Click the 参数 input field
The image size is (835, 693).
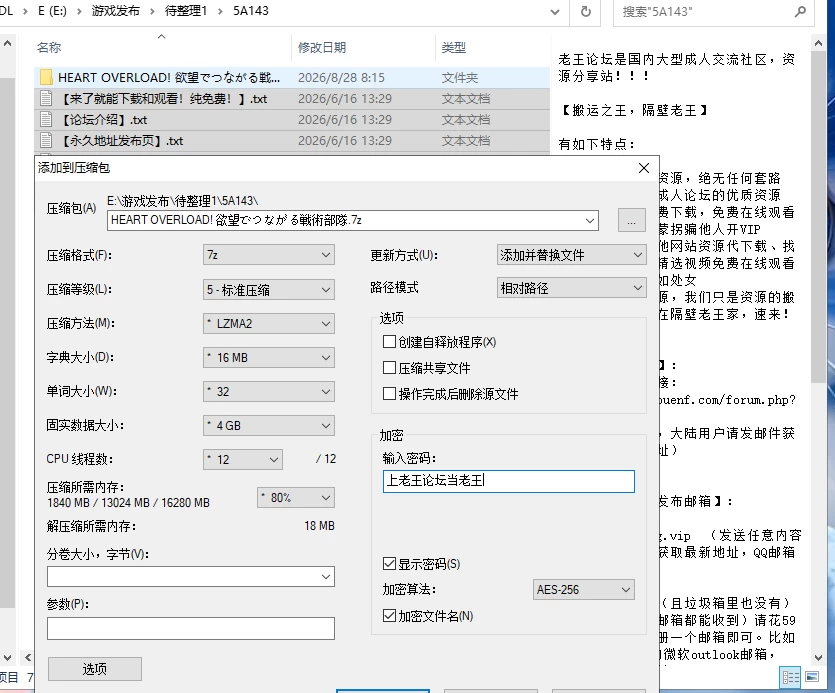point(191,629)
